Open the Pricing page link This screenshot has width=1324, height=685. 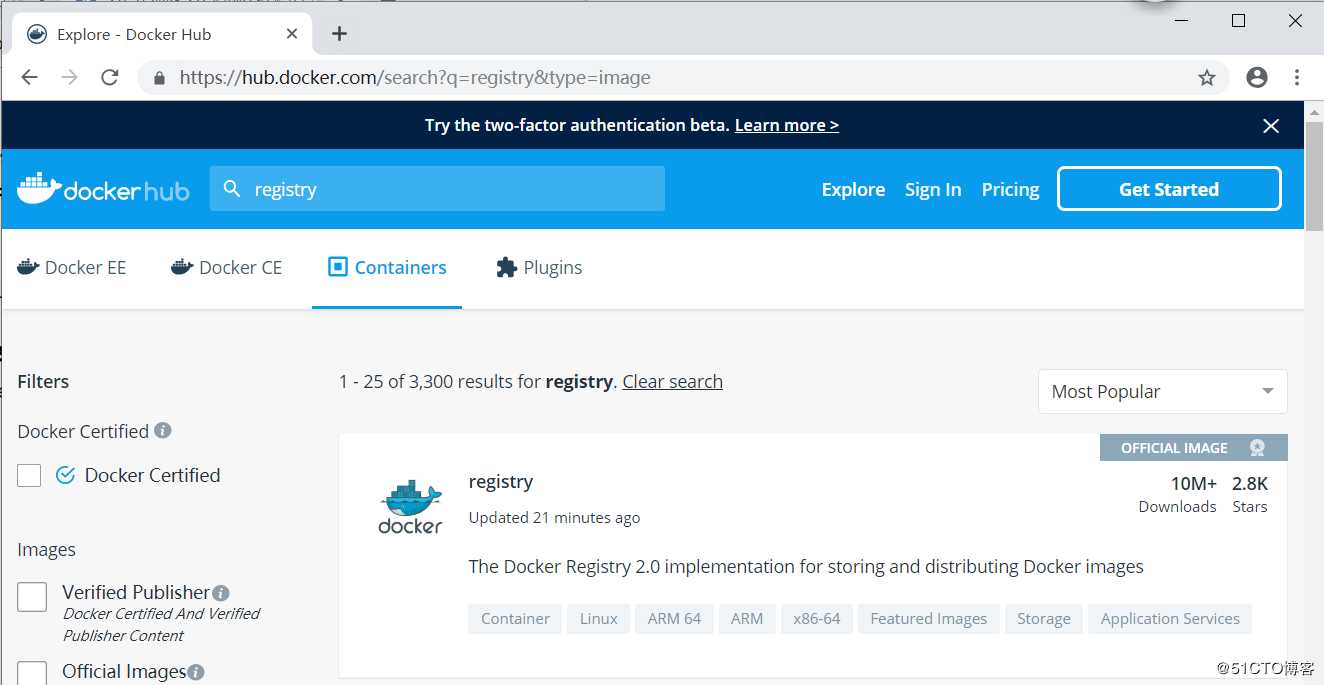(1010, 189)
